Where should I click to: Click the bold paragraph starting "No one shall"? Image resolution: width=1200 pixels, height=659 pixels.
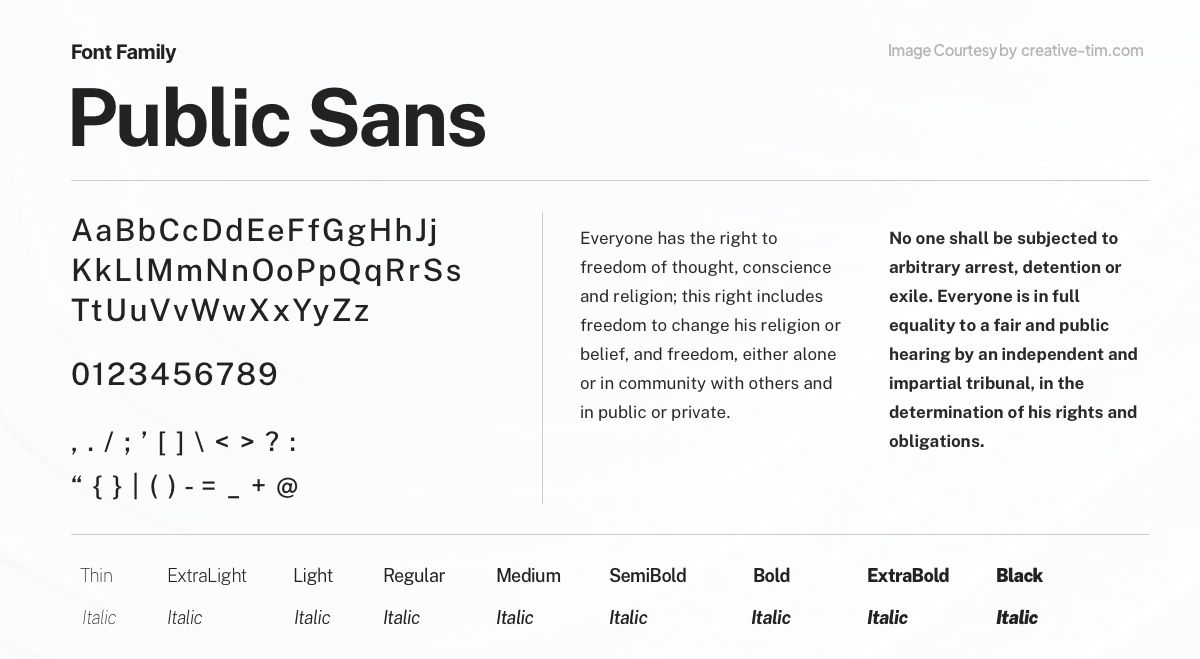1013,339
